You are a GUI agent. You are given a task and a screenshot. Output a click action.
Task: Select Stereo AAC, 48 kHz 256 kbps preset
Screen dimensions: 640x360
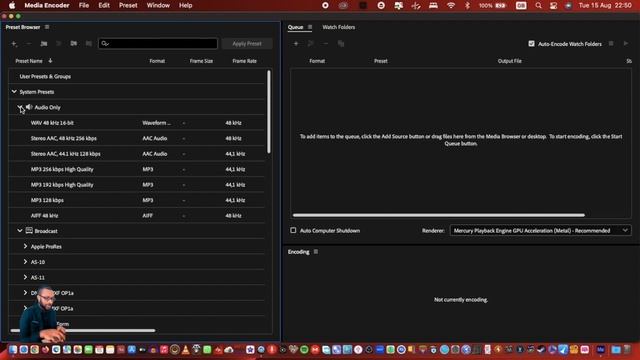(137, 138)
